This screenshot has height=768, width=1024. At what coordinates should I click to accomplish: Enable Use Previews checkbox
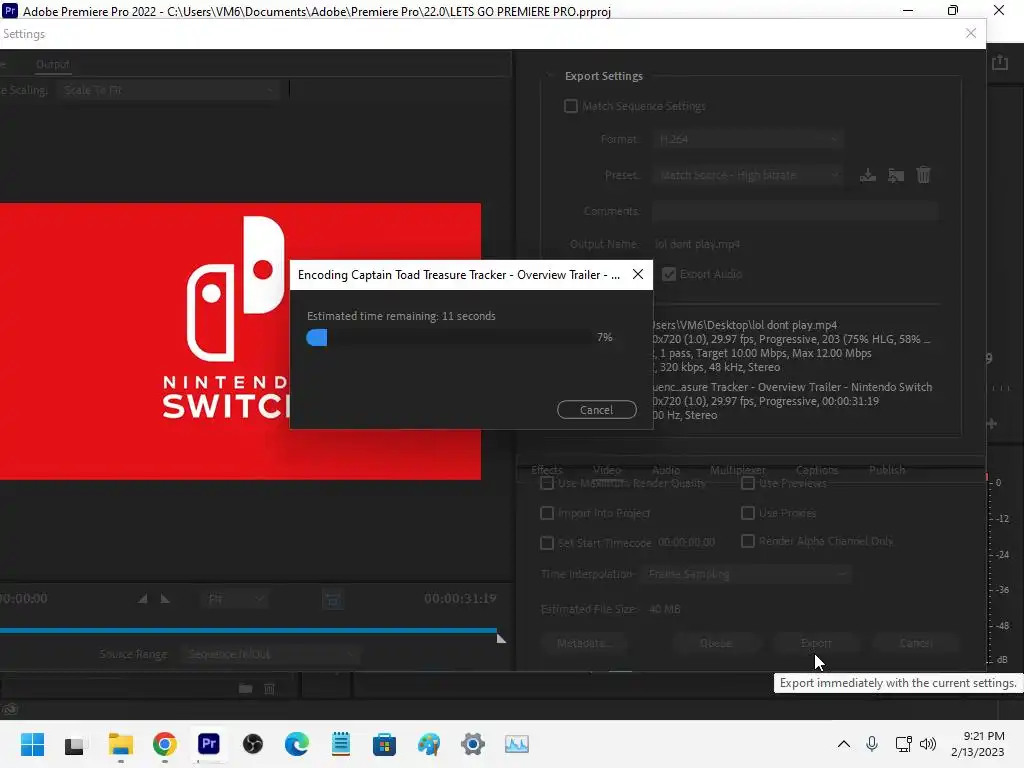pos(748,483)
